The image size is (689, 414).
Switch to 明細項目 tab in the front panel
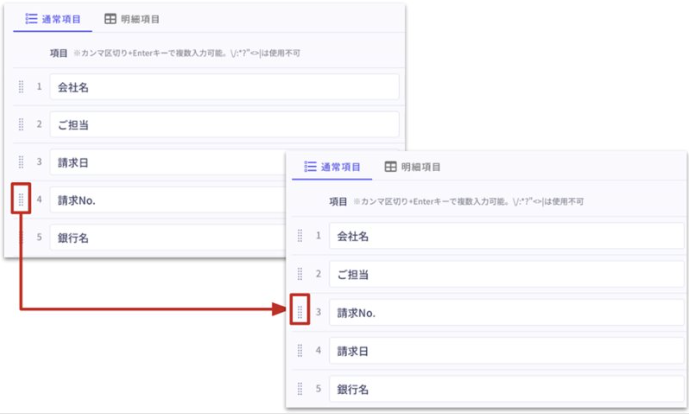pos(412,167)
